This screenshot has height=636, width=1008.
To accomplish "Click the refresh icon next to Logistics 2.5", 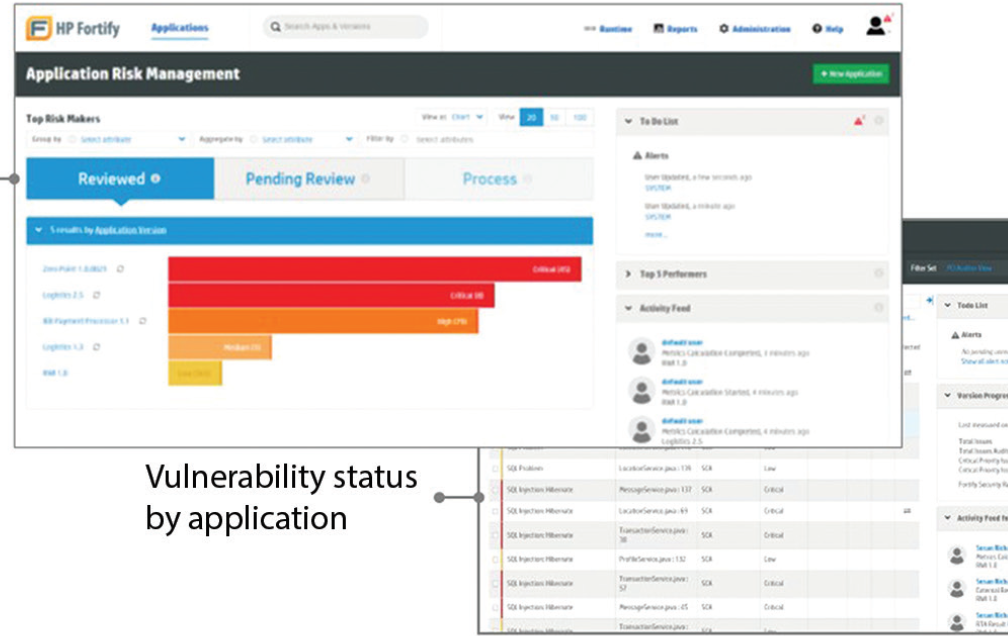I will pyautogui.click(x=96, y=295).
